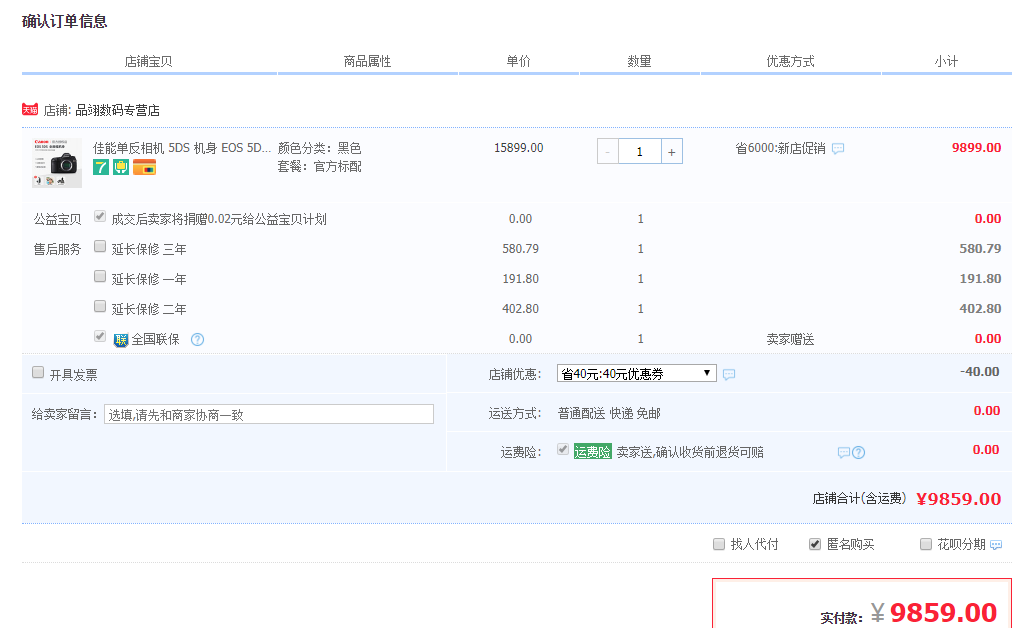1027x628 pixels.
Task: Click the -40.00 discount amount
Action: (980, 372)
